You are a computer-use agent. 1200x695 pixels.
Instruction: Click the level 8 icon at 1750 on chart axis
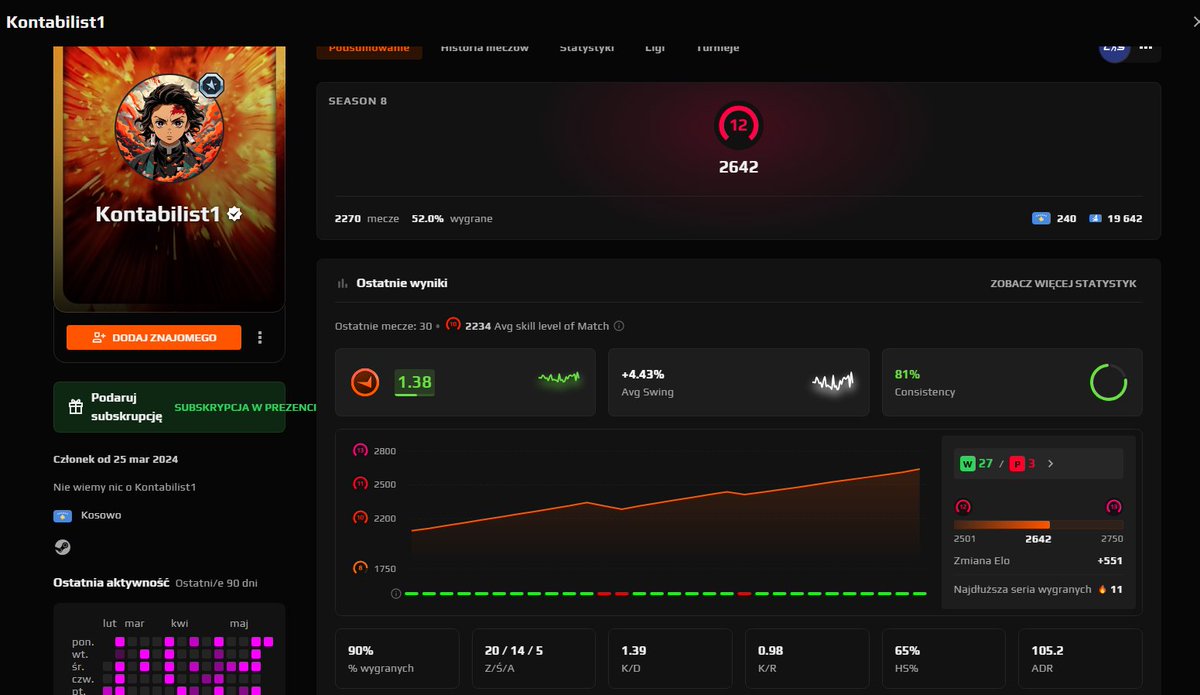click(x=360, y=568)
